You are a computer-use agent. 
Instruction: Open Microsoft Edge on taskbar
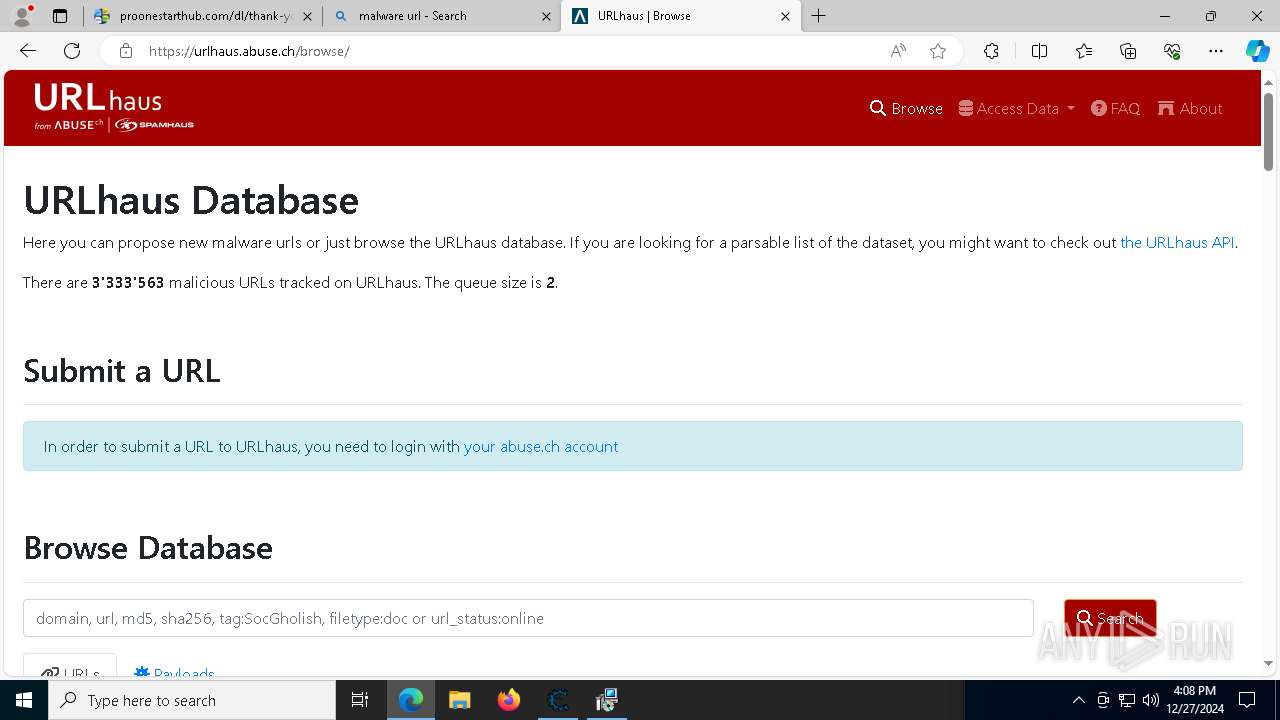point(411,700)
